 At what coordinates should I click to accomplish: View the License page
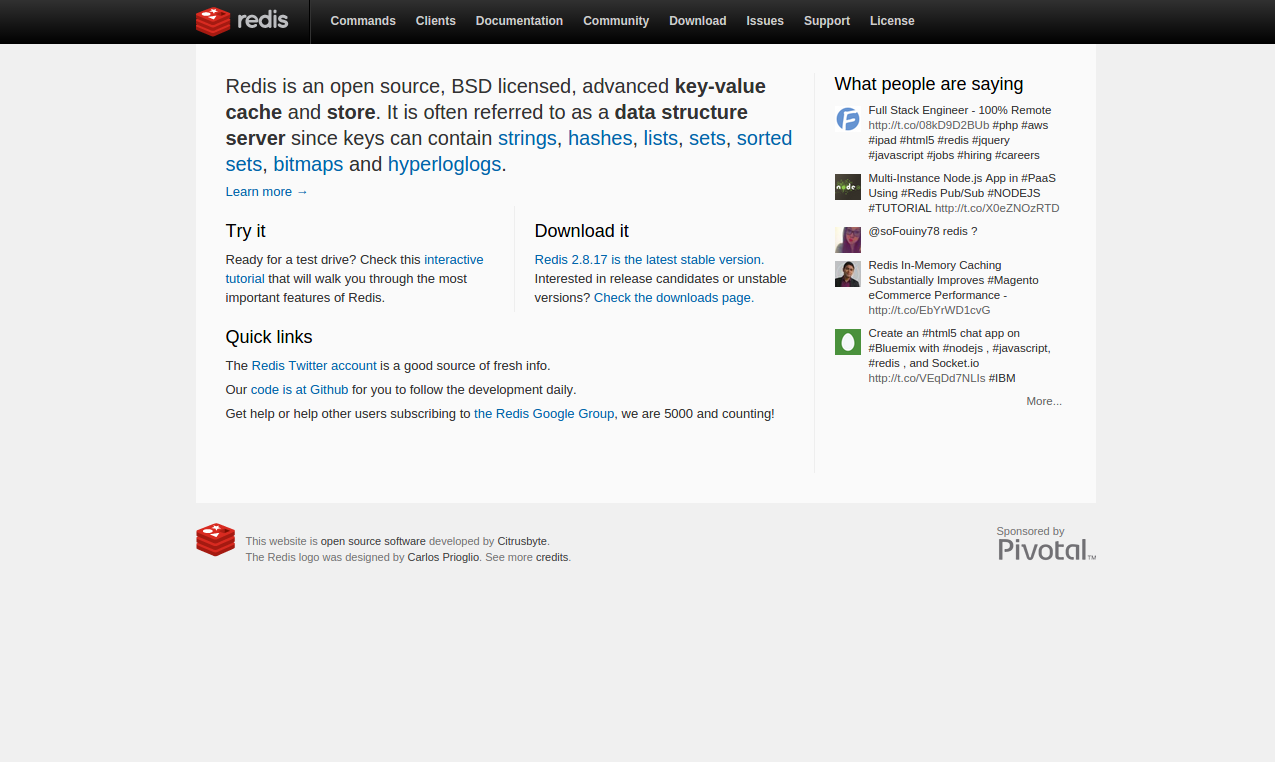coord(892,21)
